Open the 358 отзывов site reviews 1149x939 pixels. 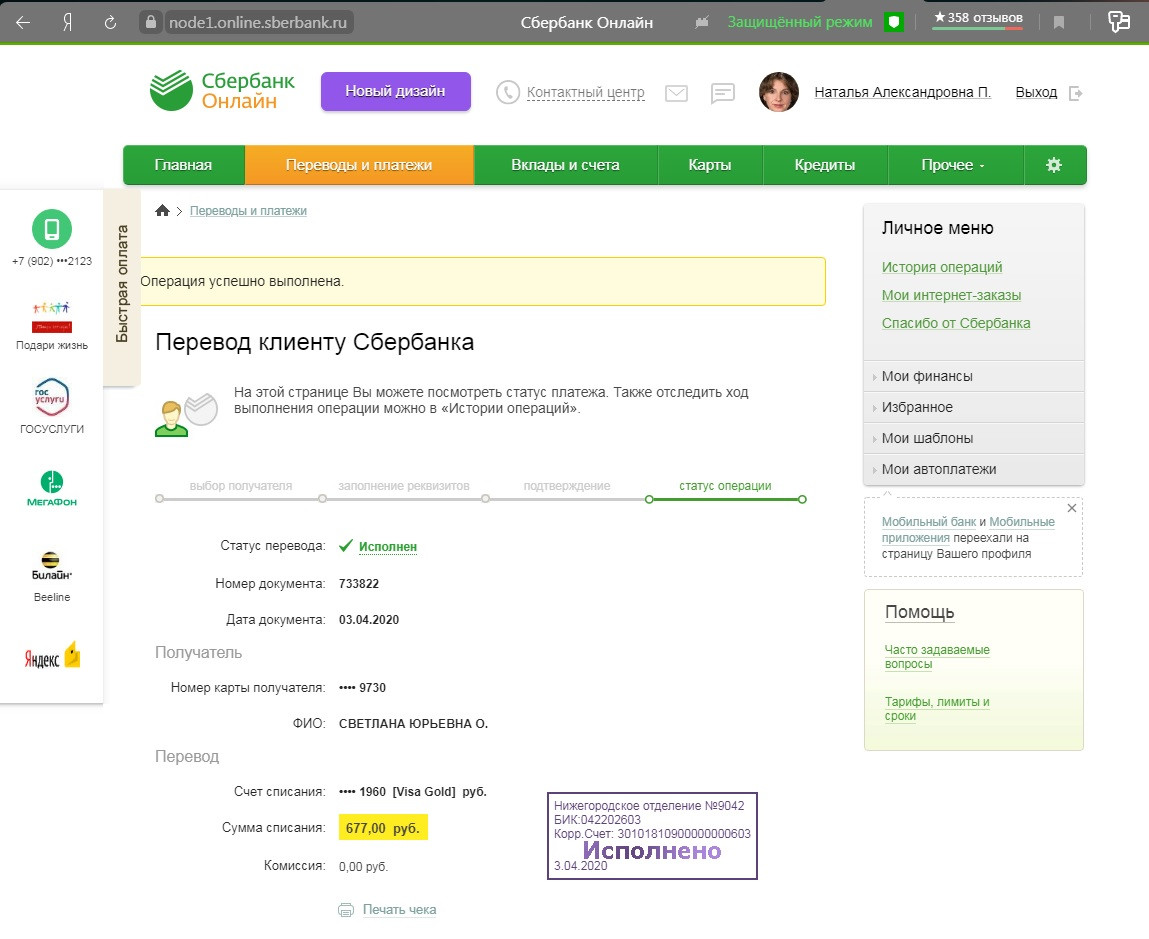coord(978,18)
